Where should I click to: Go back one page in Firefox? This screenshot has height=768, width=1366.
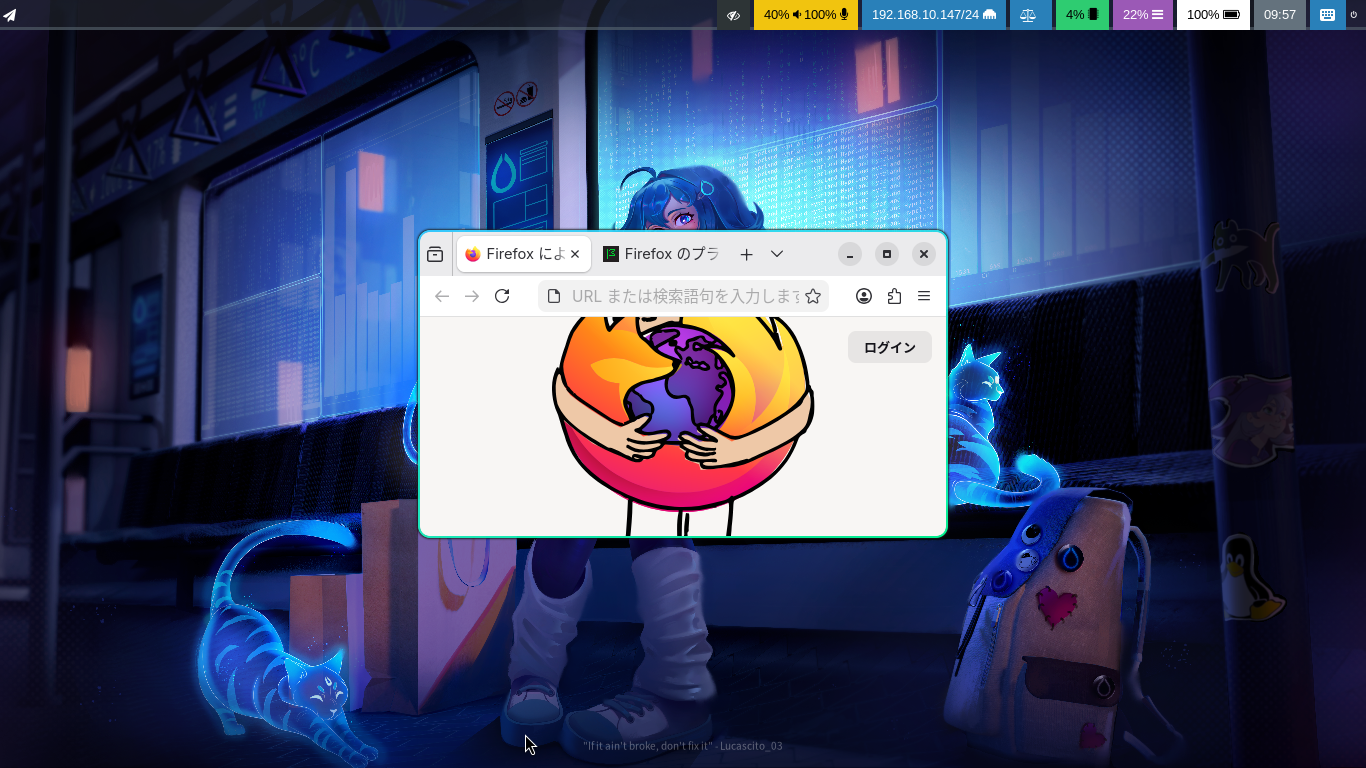(442, 296)
